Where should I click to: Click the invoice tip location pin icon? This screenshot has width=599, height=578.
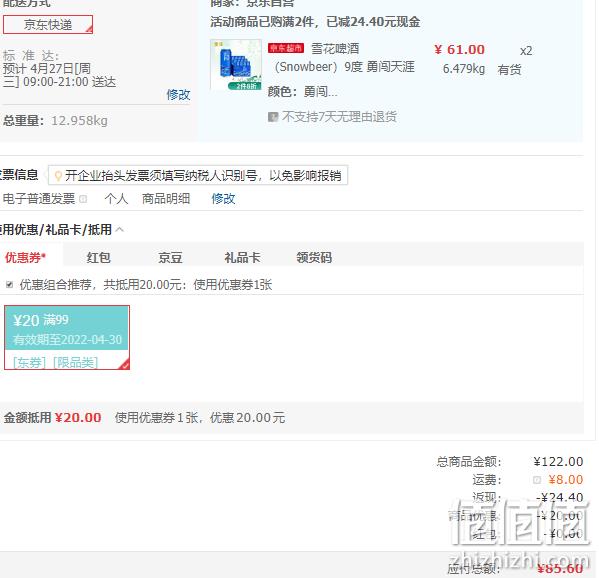58,176
